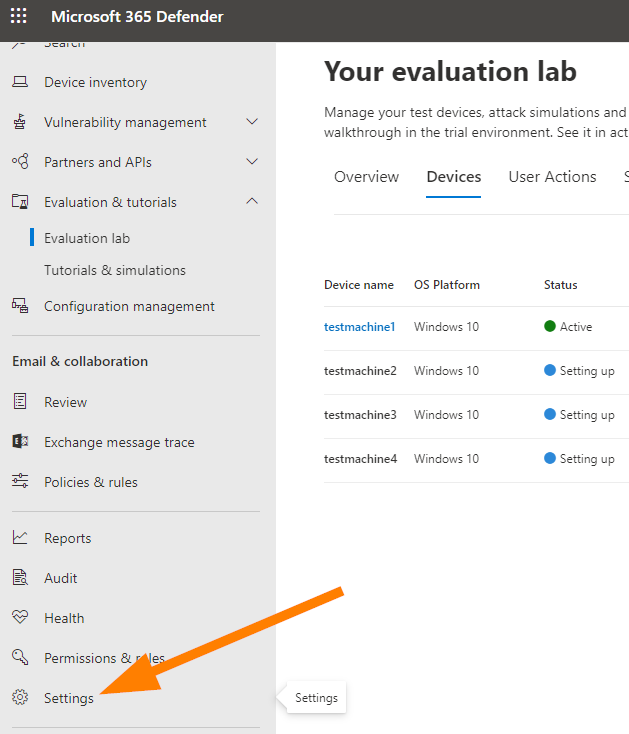Open Evaluation lab sub-item
The width and height of the screenshot is (629, 734).
pyautogui.click(x=87, y=238)
